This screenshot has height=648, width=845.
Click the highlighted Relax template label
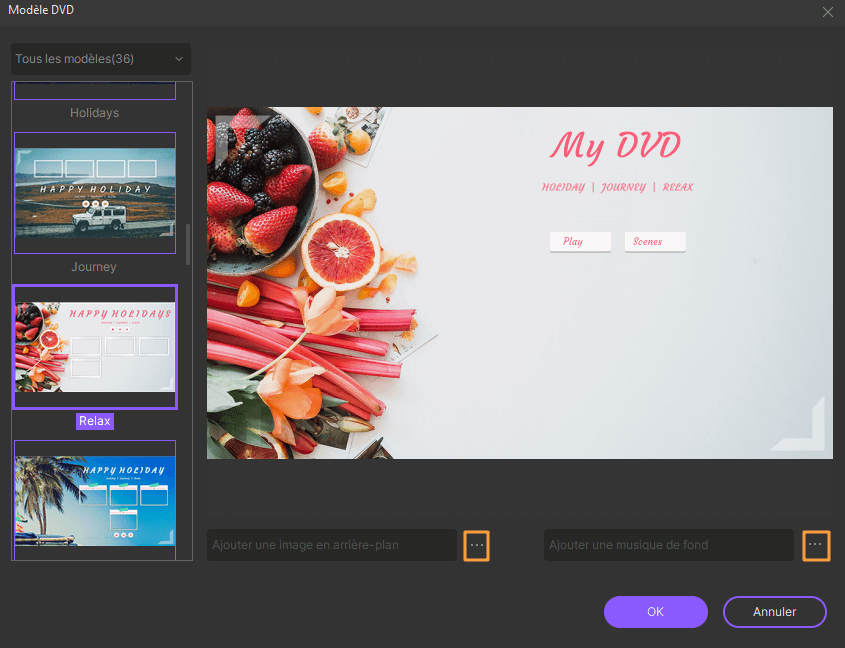click(x=95, y=421)
